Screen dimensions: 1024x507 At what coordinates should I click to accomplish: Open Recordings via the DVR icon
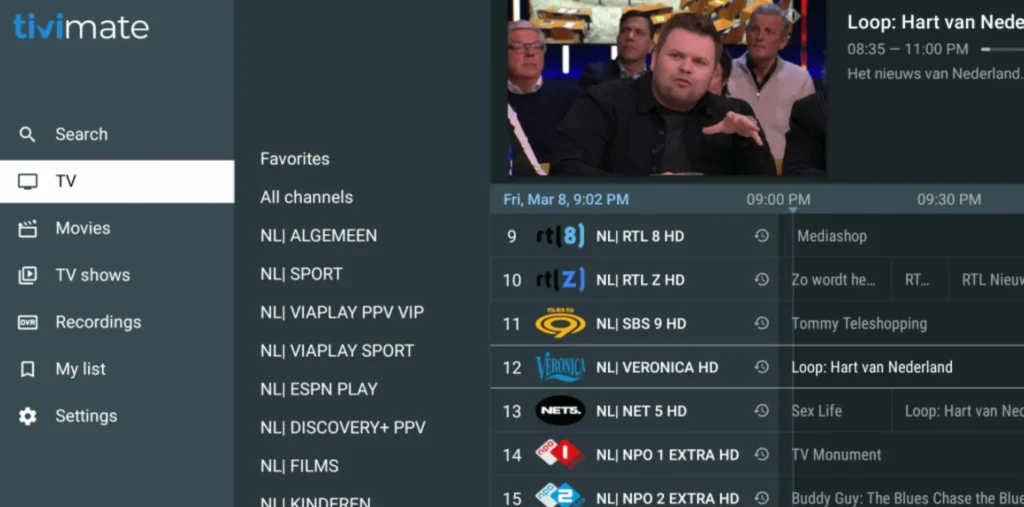(x=27, y=322)
